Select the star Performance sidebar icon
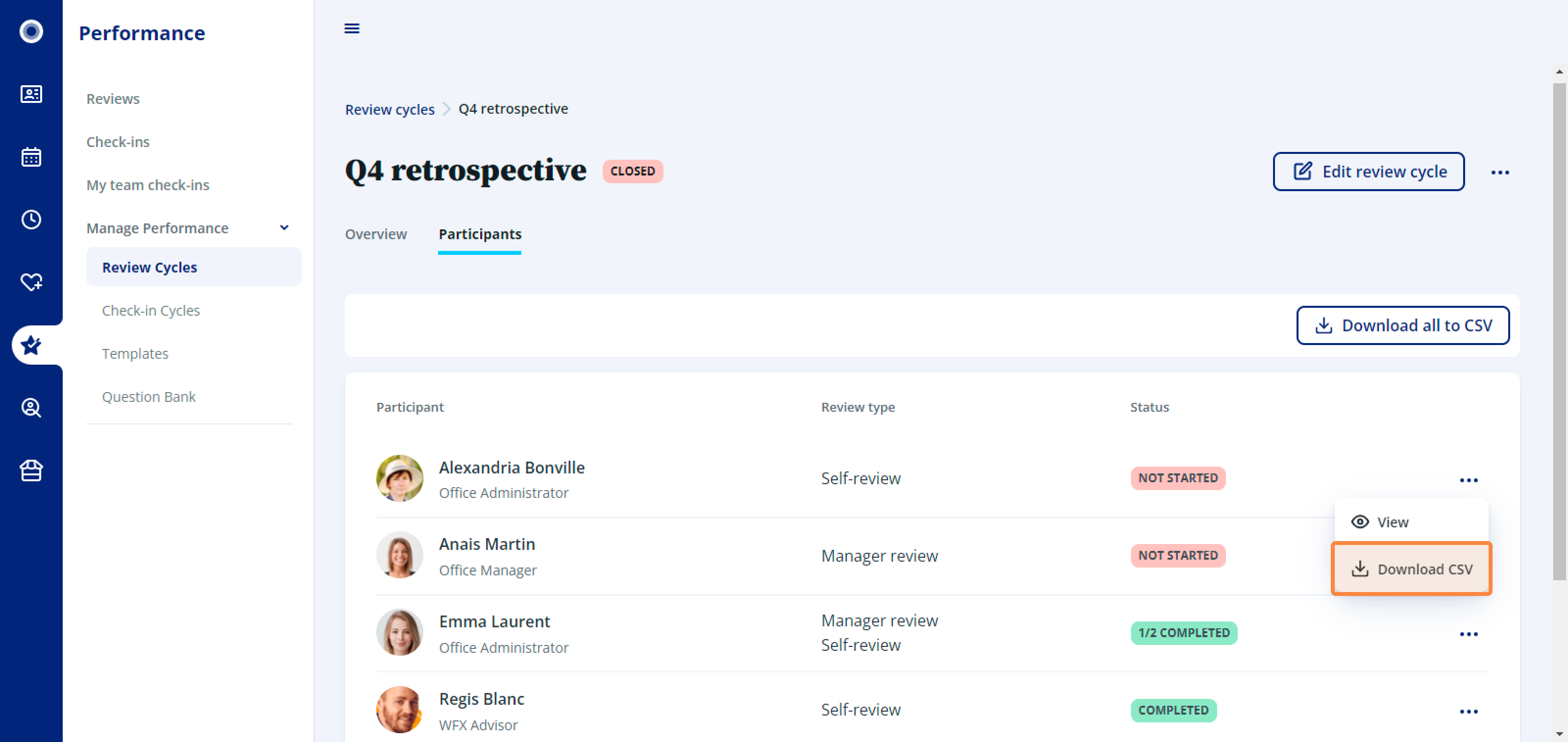Screen dimensions: 1568x742 tap(31, 345)
